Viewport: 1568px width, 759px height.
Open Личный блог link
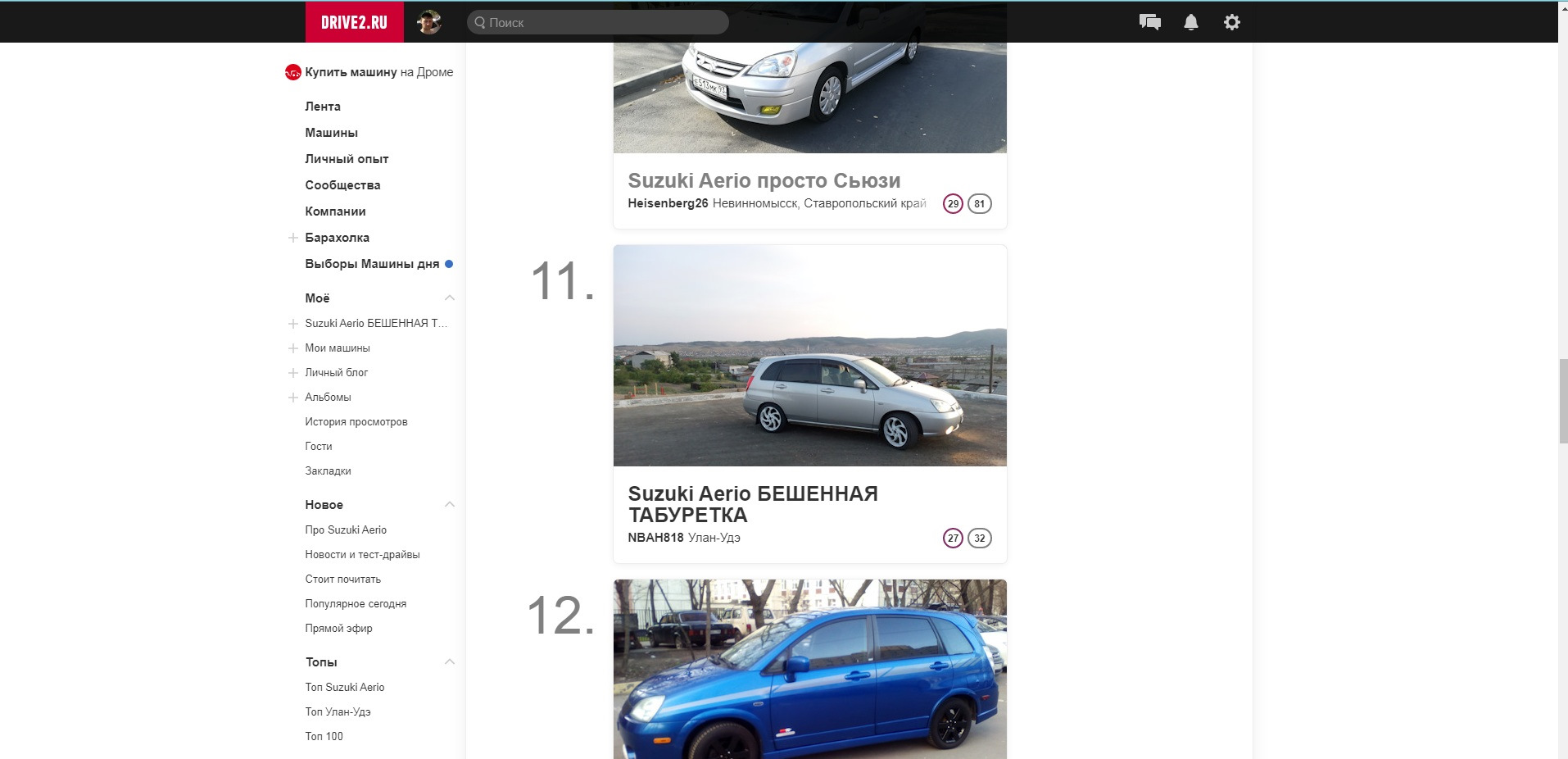[x=337, y=373]
